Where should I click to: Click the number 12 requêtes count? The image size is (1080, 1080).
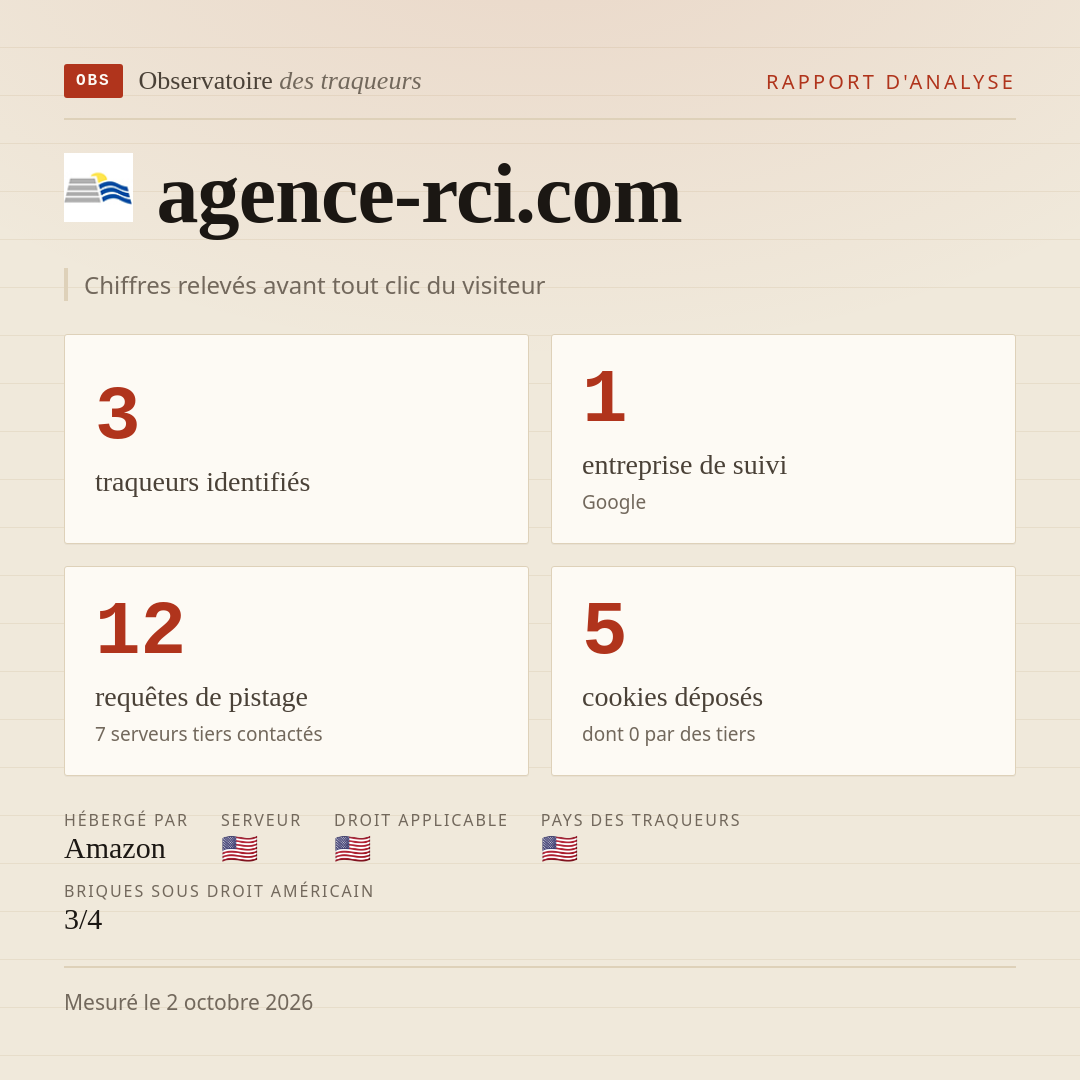[140, 630]
